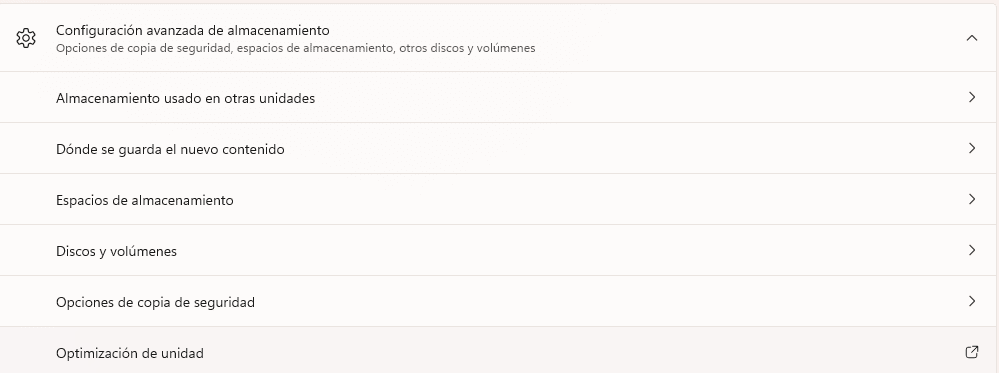Click the subtitle about copia de seguridad options

coord(296,48)
